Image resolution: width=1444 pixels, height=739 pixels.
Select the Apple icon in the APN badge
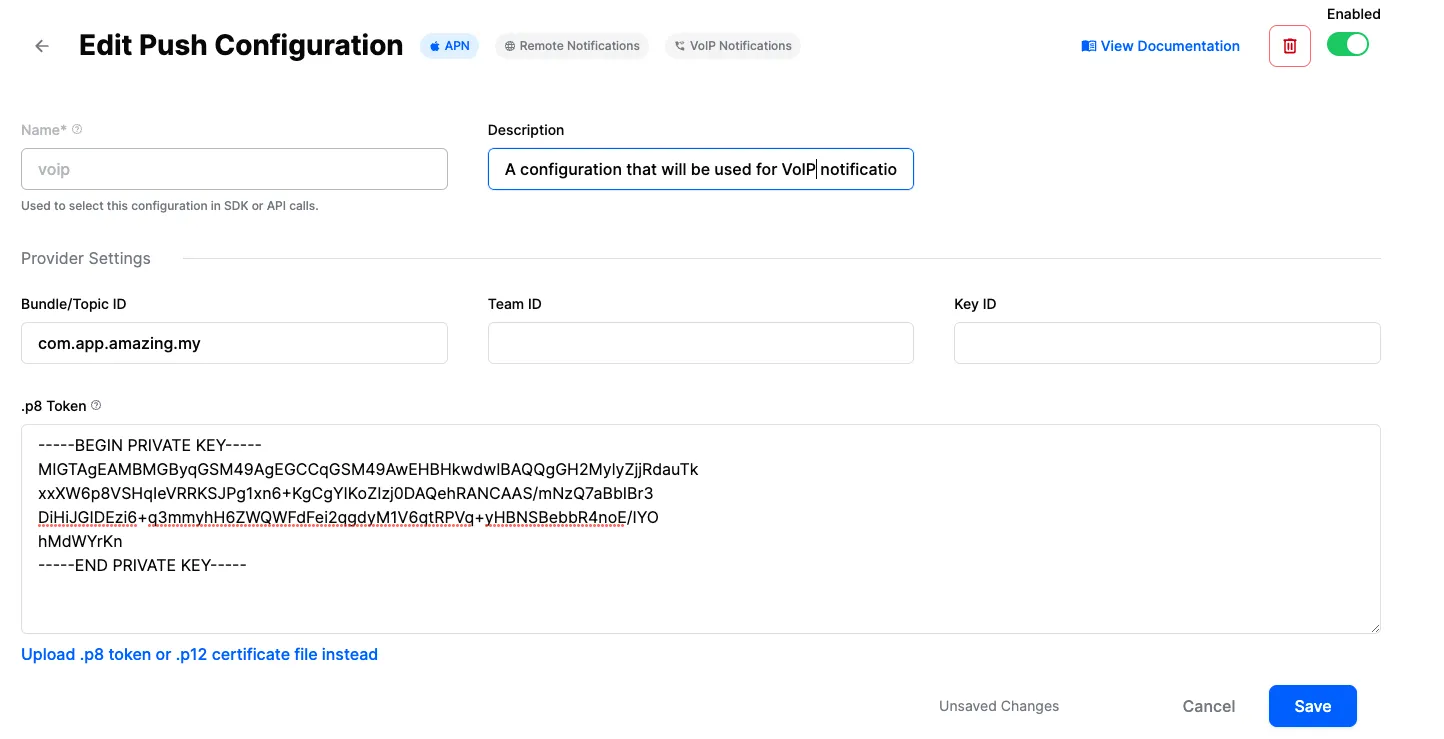[434, 45]
